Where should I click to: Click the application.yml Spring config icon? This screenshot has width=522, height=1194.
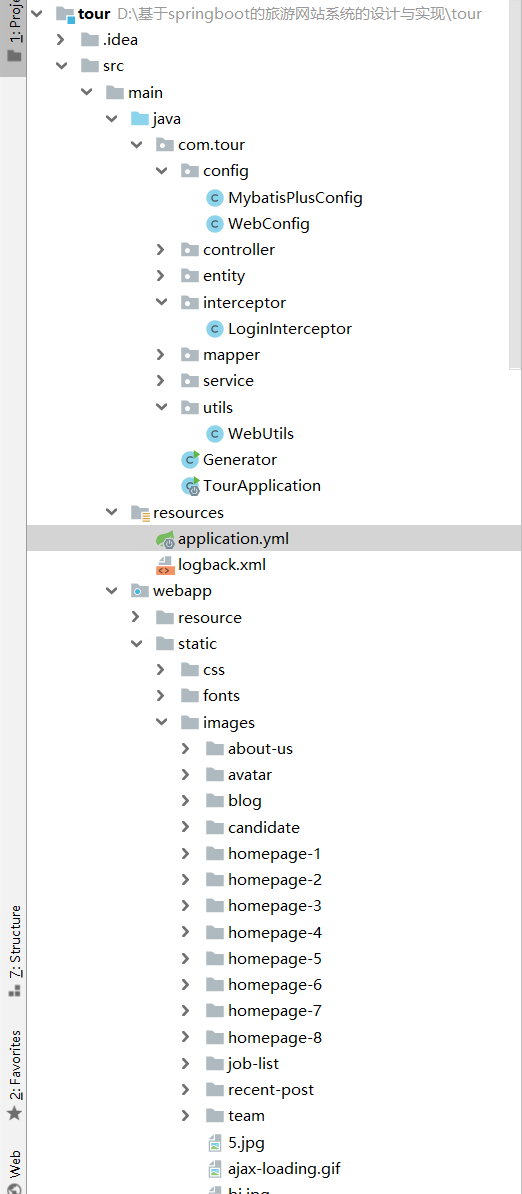[x=164, y=539]
